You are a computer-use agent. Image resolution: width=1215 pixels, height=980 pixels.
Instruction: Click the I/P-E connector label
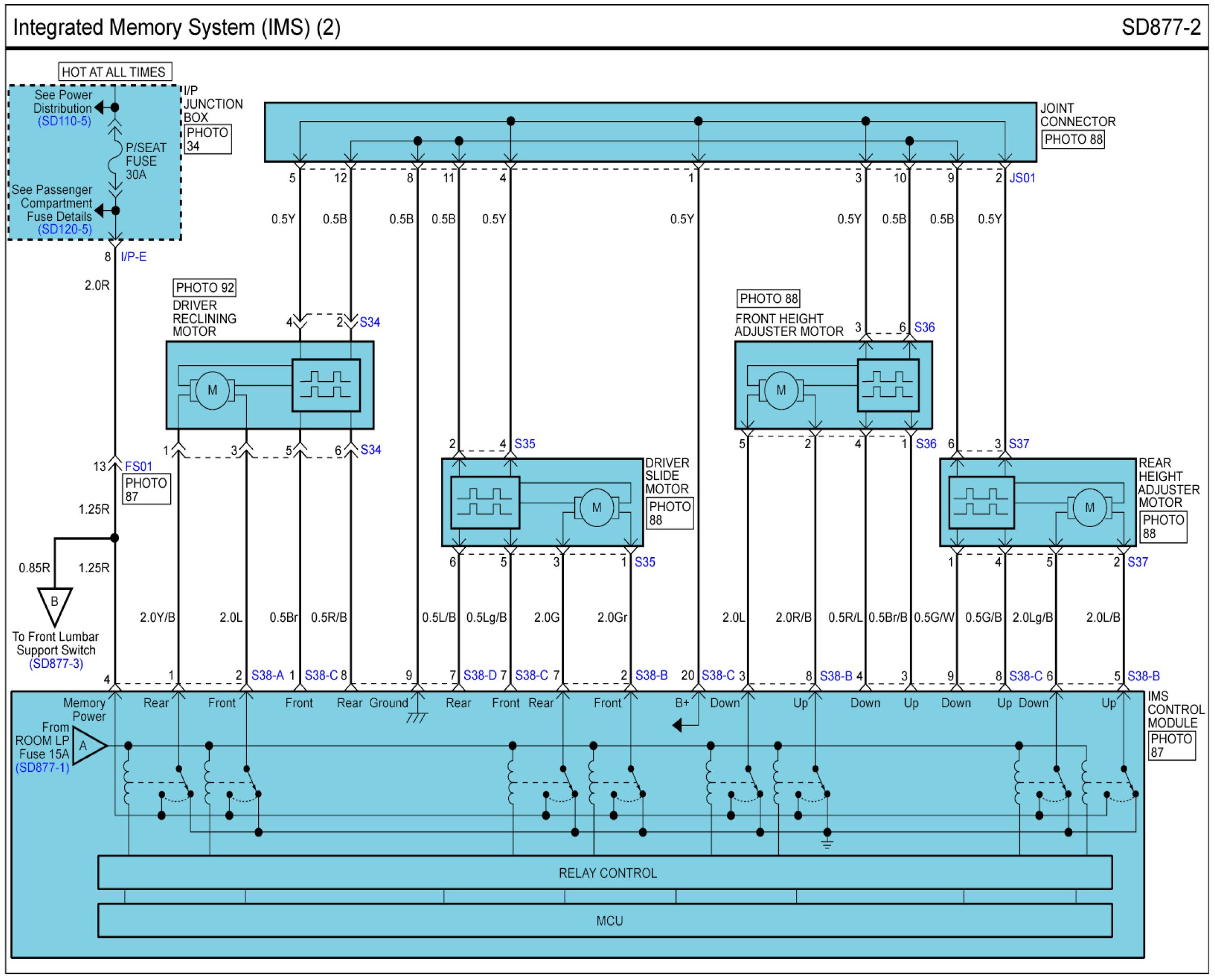tap(133, 258)
